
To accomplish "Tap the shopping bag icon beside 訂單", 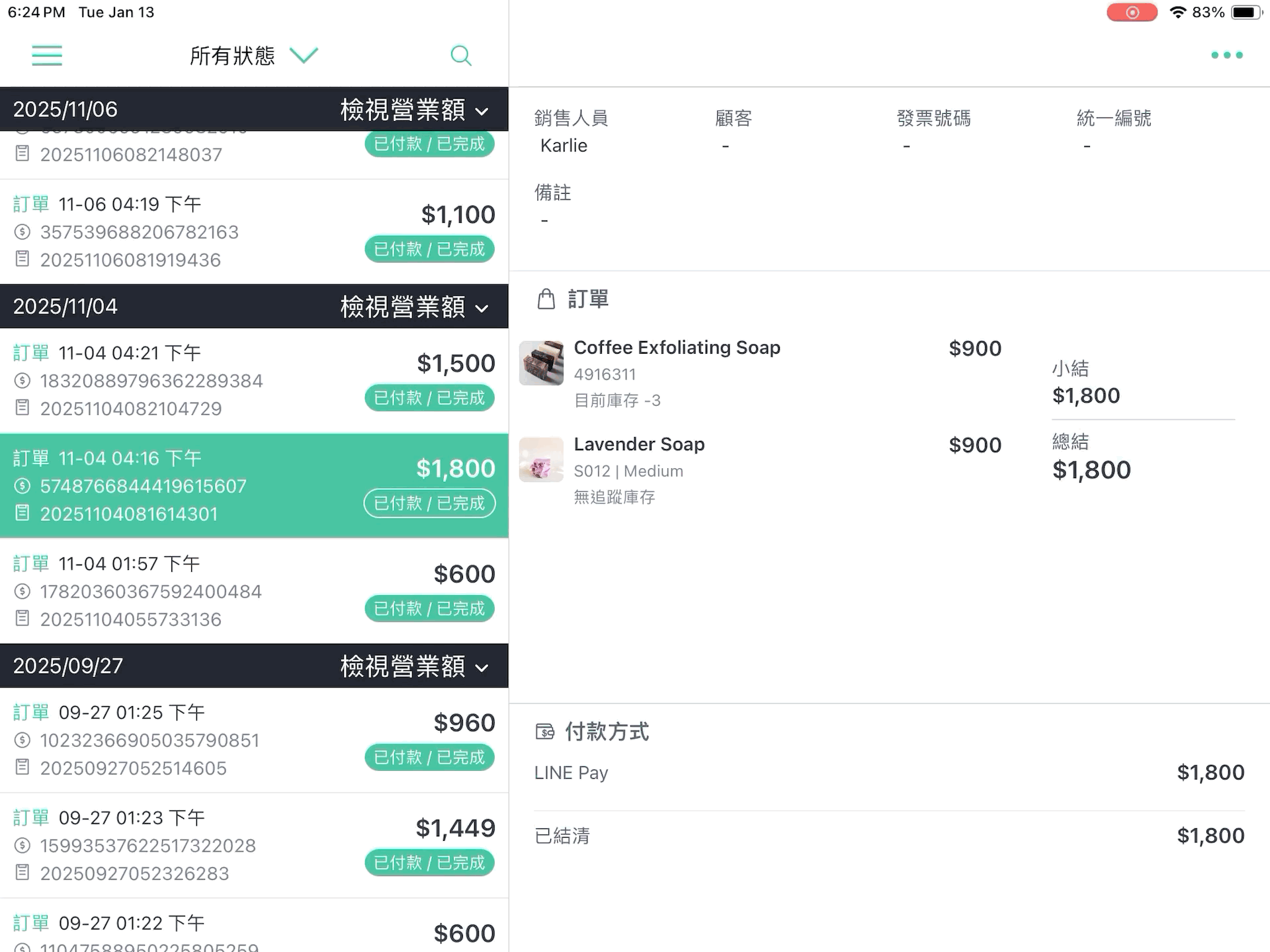I will (546, 299).
